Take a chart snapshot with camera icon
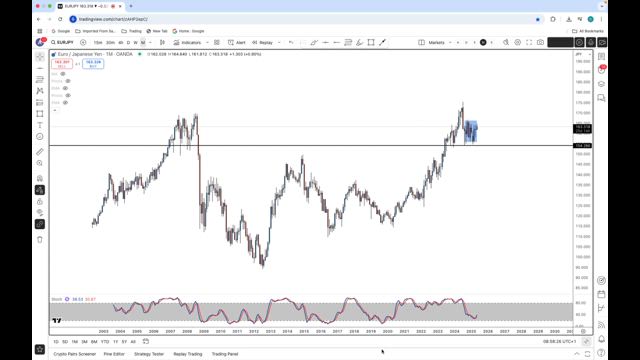640x360 pixels. pos(540,42)
